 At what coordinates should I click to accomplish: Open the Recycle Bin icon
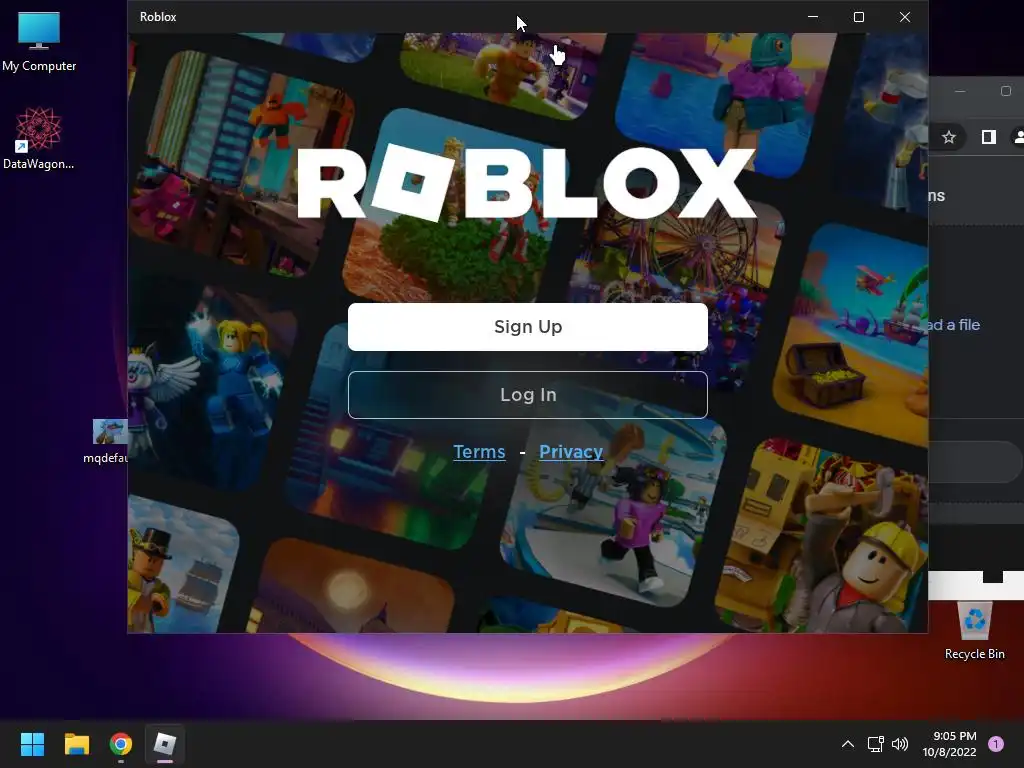click(x=974, y=631)
